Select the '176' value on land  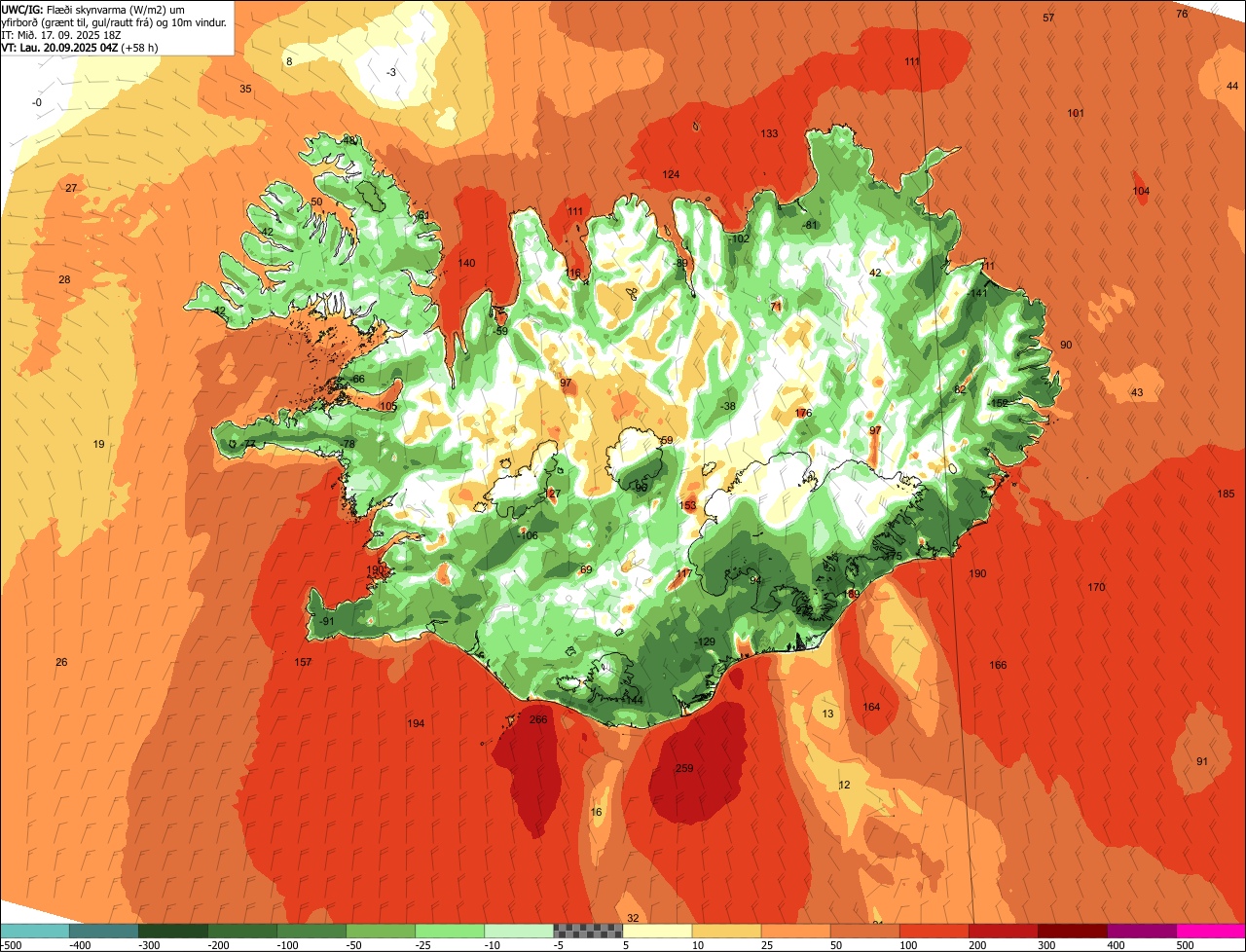click(803, 414)
